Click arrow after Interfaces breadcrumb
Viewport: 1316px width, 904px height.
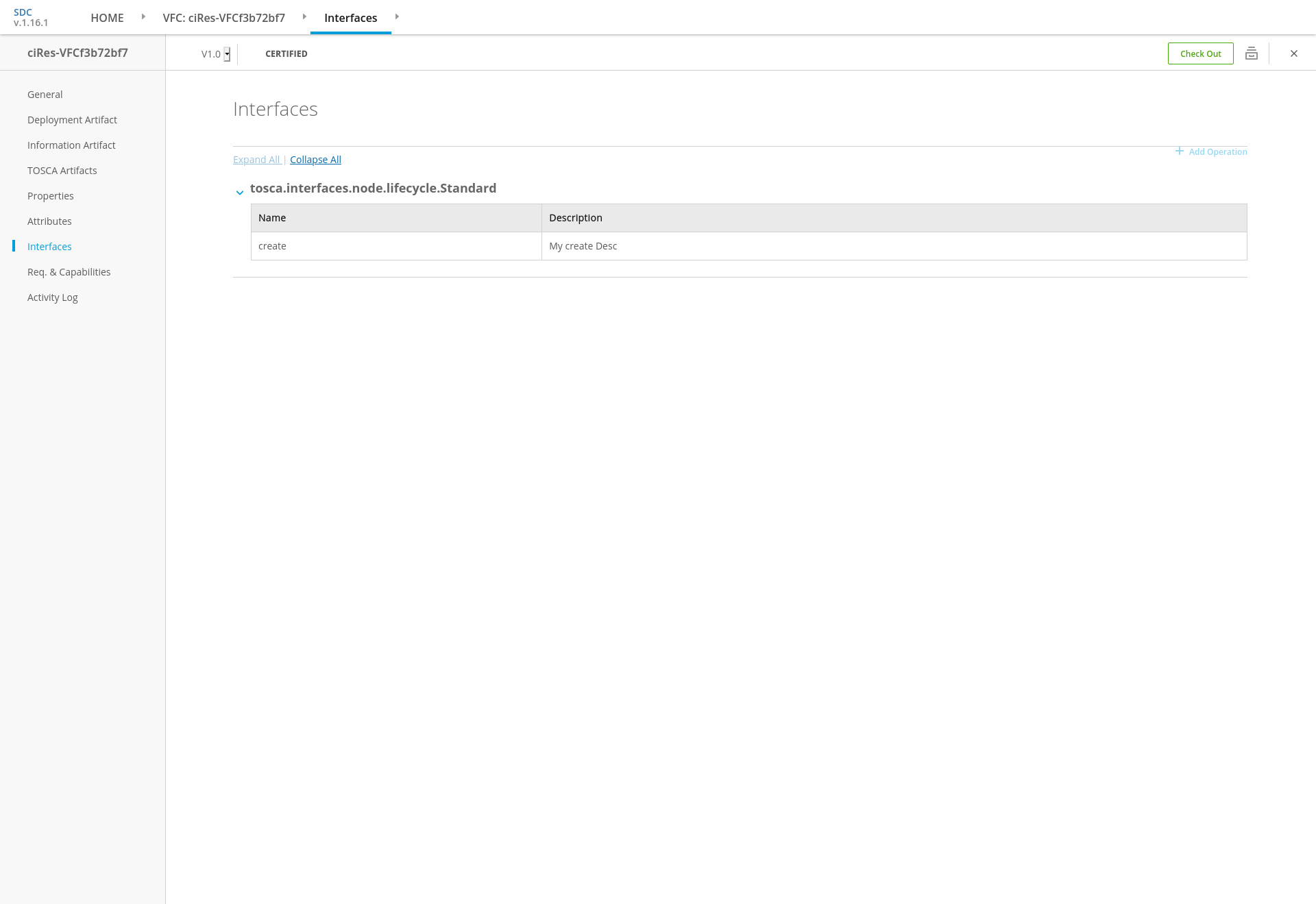click(397, 16)
